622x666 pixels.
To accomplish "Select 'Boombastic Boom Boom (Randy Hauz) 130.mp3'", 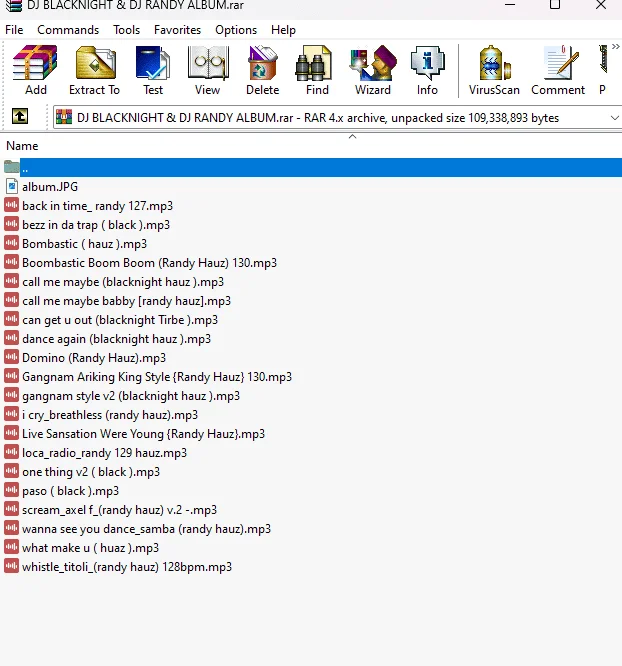I will [x=149, y=263].
